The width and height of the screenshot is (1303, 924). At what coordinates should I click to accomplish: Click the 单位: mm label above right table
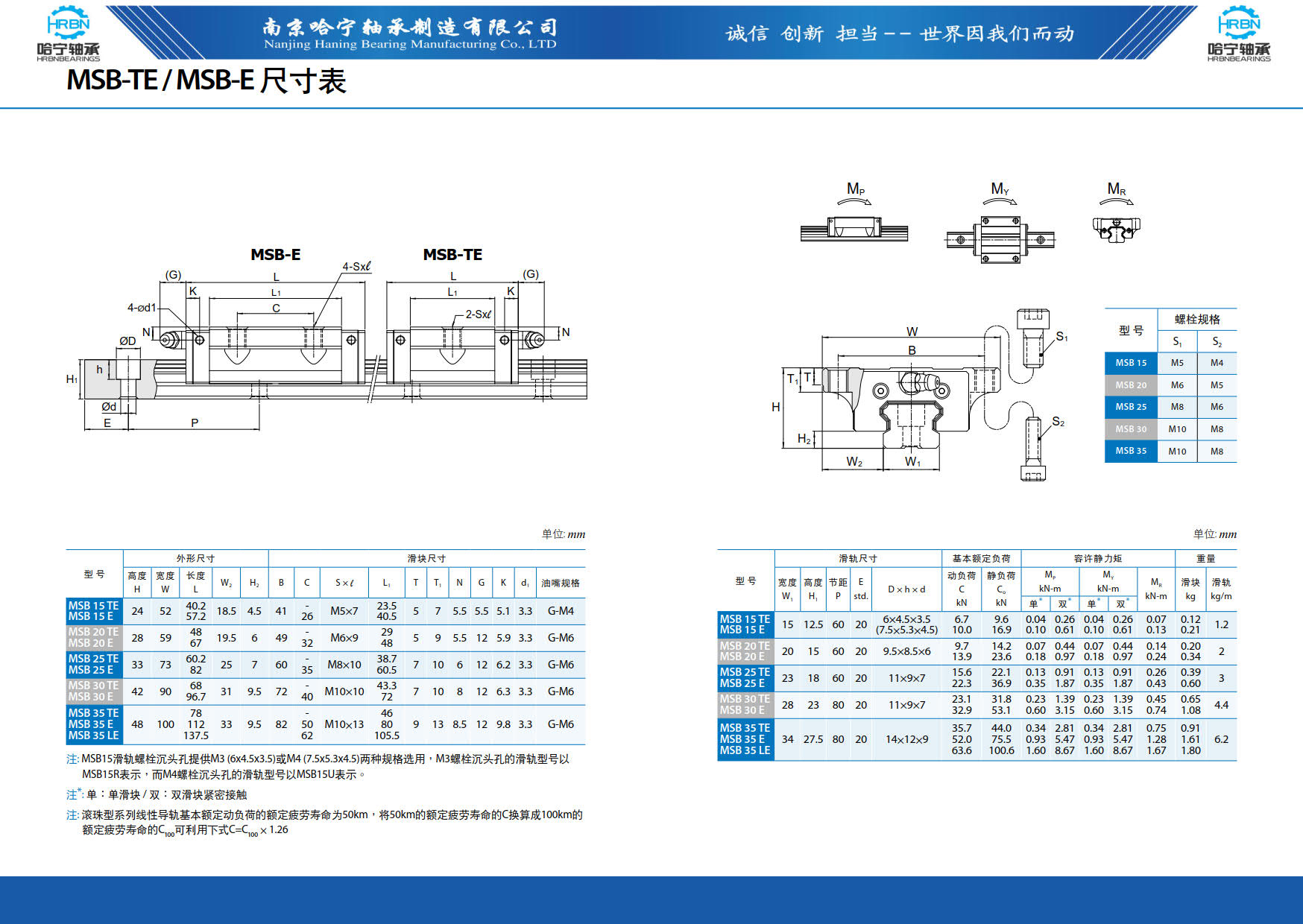point(1215,534)
